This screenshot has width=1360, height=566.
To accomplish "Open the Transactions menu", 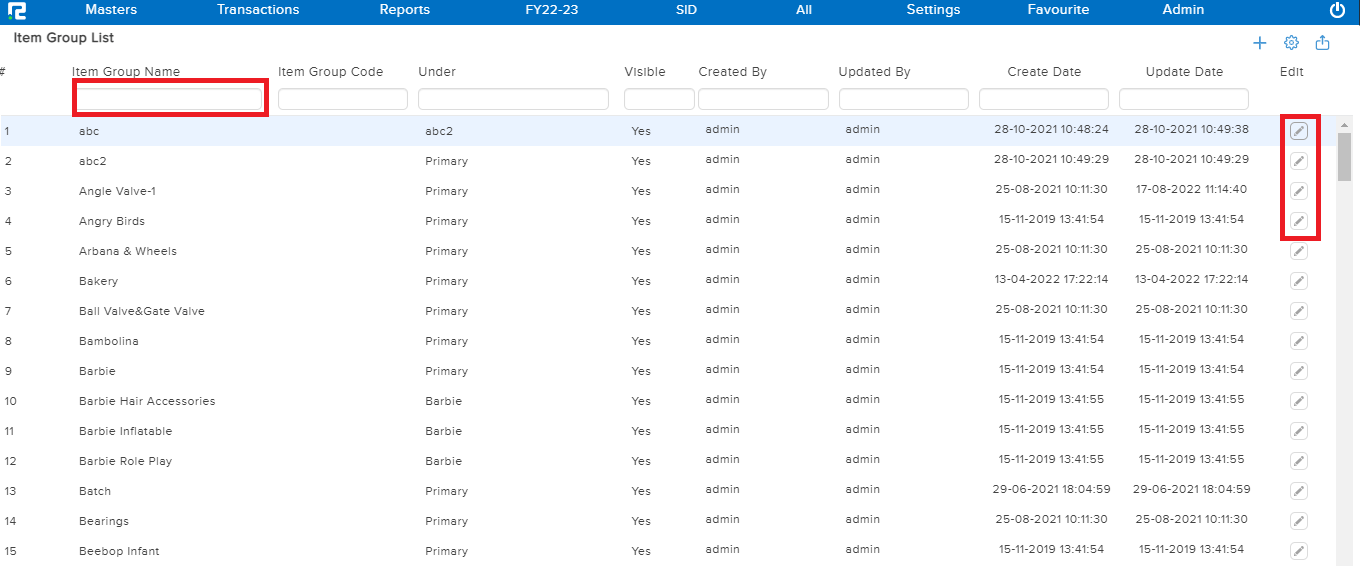I will 258,10.
